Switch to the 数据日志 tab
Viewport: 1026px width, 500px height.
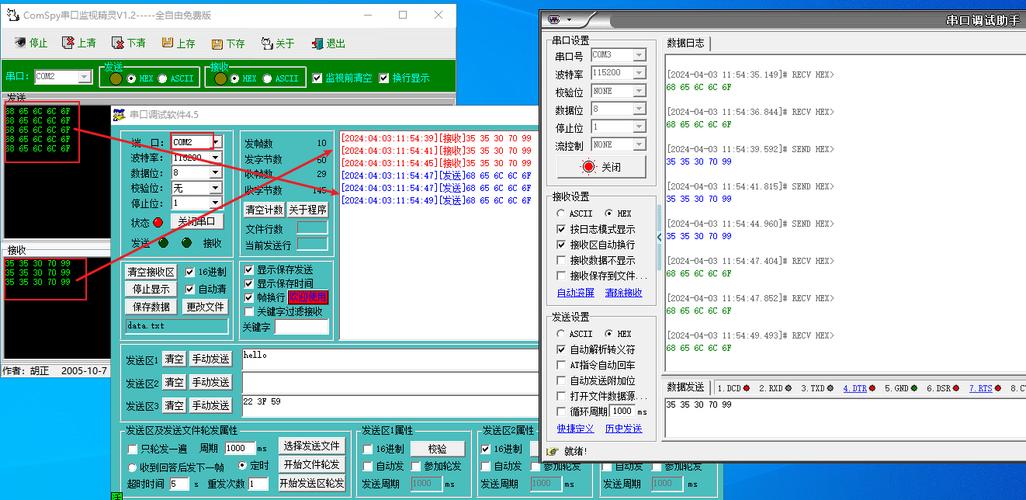(x=685, y=43)
